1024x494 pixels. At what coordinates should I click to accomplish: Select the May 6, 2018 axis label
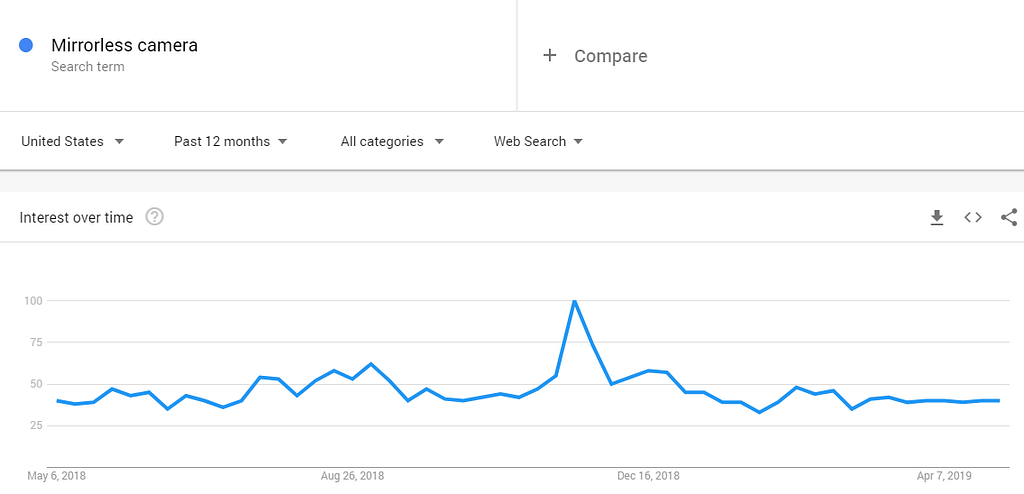point(56,476)
